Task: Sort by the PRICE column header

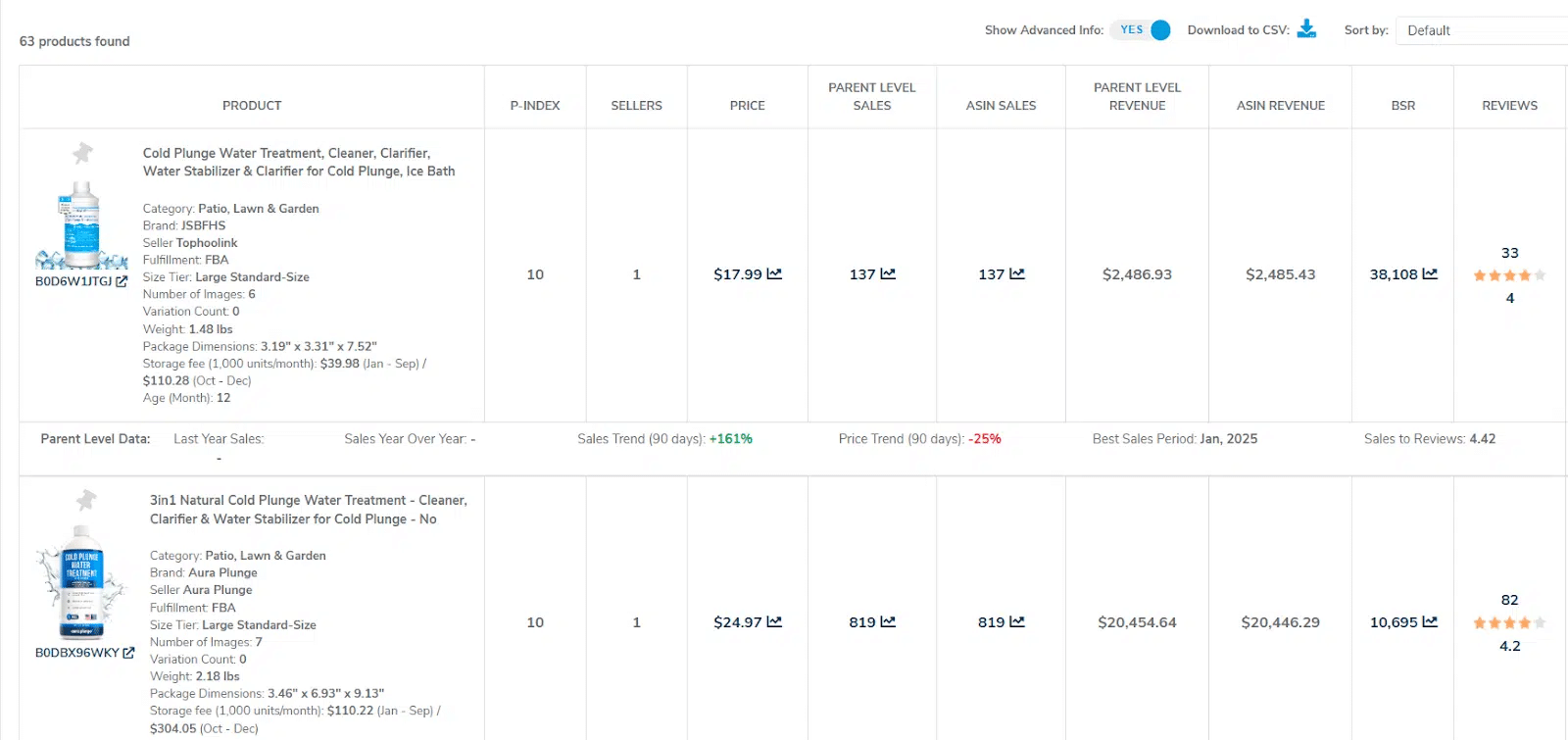Action: 747,106
